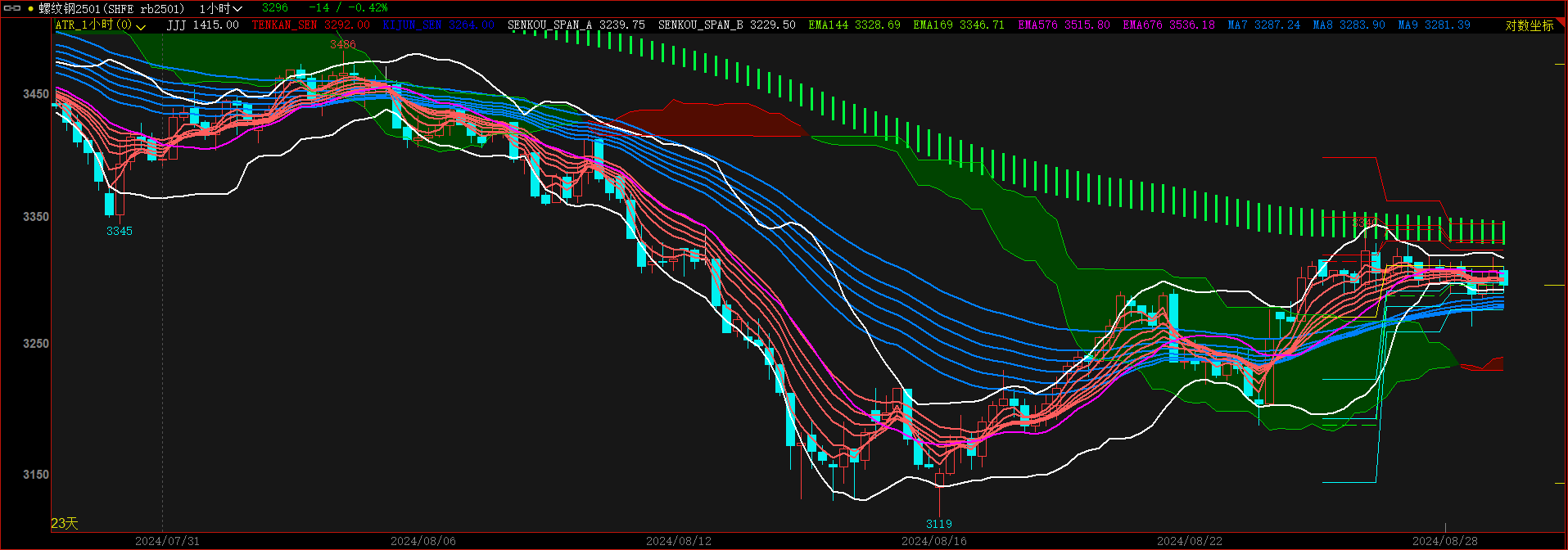Select the SENKOU_SPAN_A indicator label
The image size is (1568, 550).
pos(576,25)
